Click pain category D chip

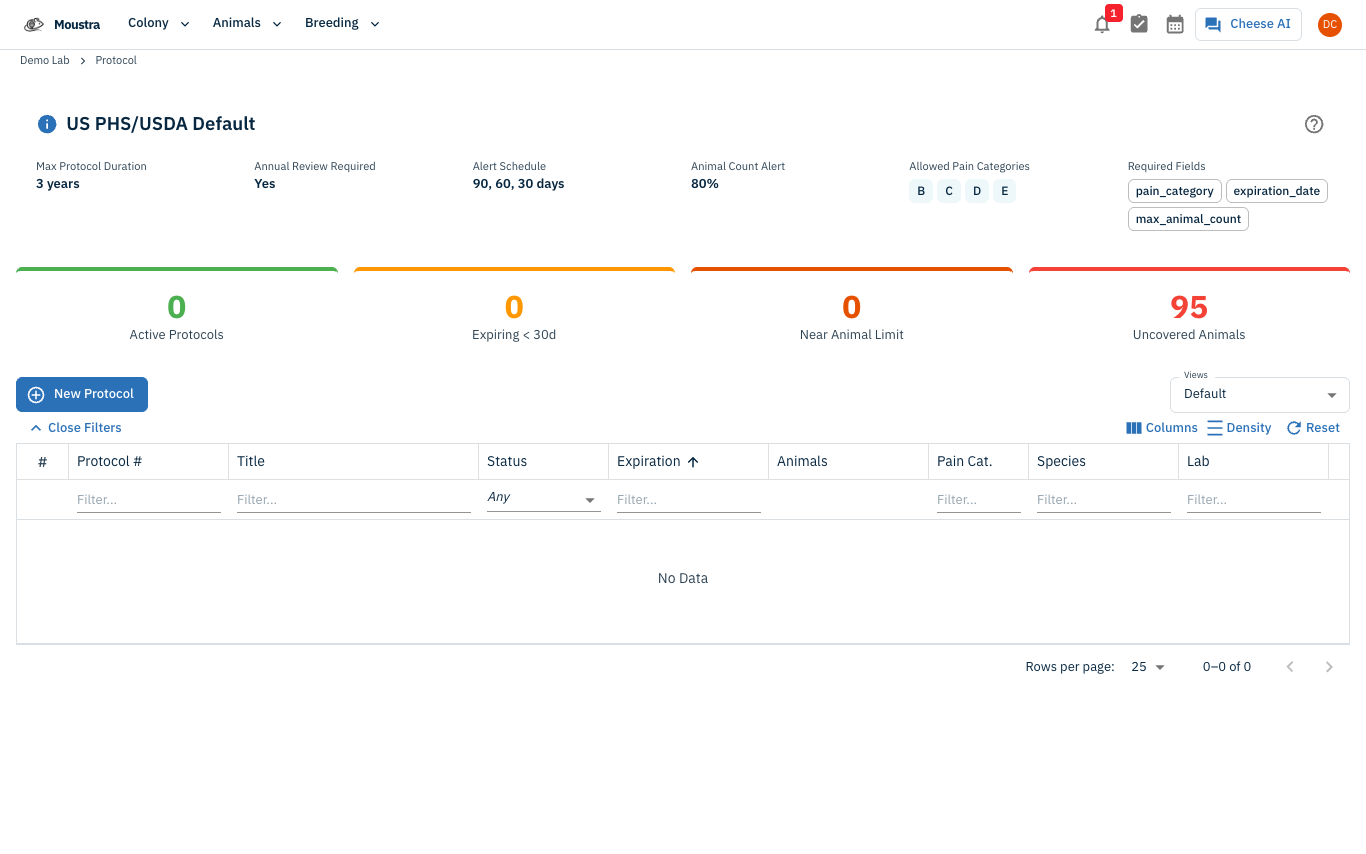click(977, 191)
